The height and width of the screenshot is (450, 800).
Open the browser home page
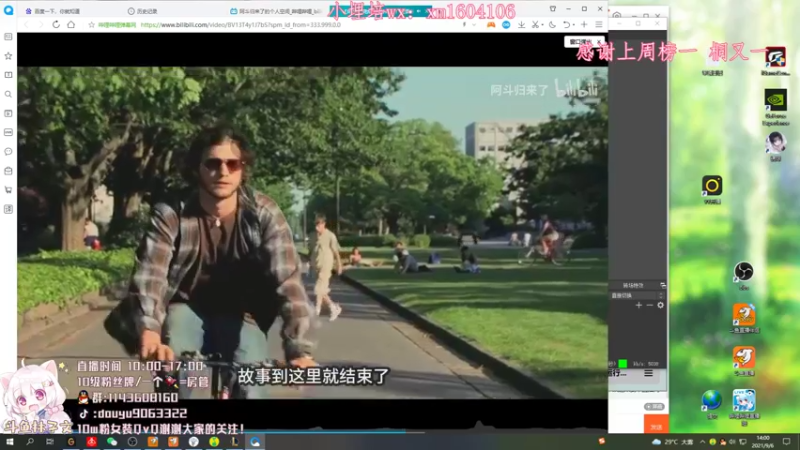(71, 24)
